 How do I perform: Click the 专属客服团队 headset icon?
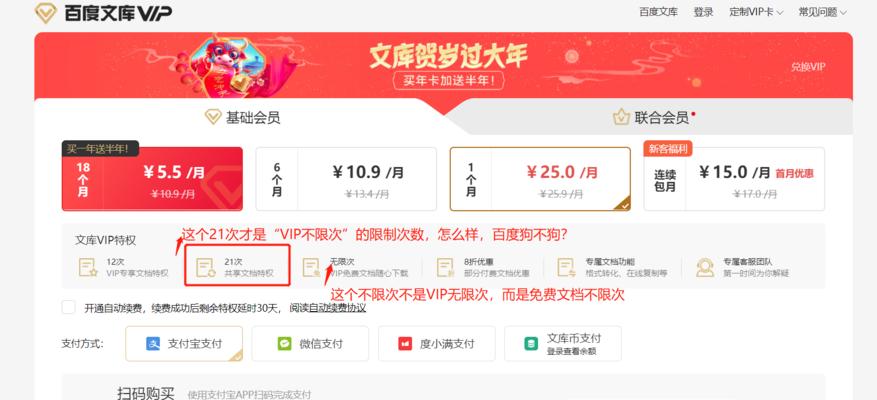[705, 267]
